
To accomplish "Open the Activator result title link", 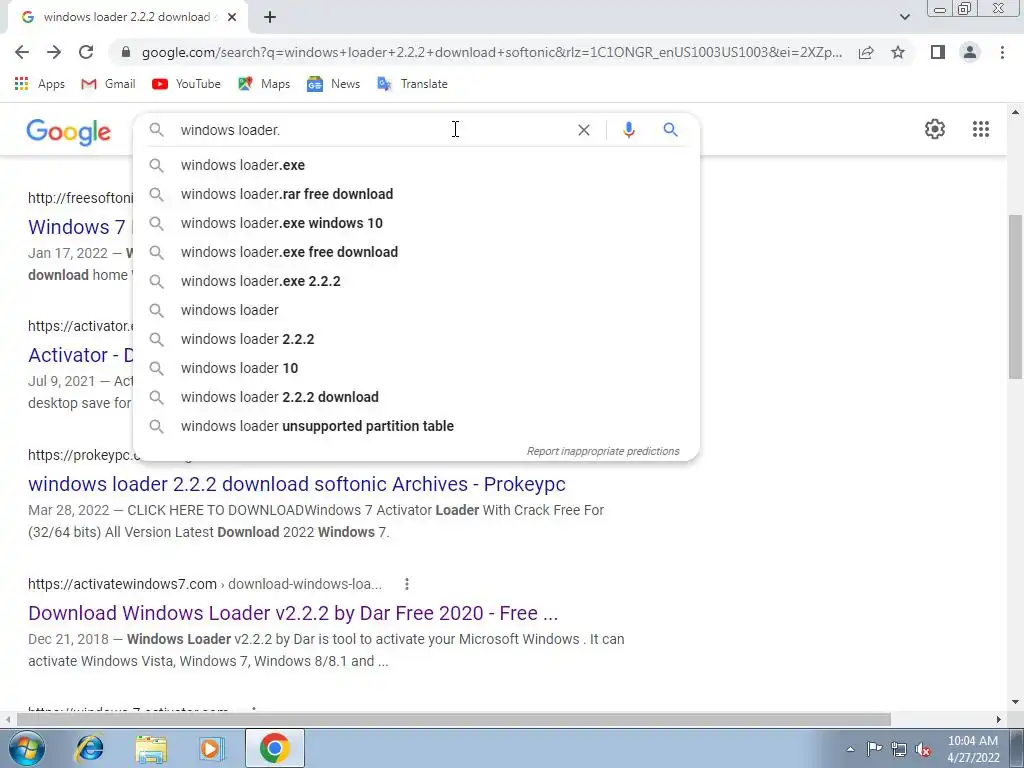I will point(80,355).
